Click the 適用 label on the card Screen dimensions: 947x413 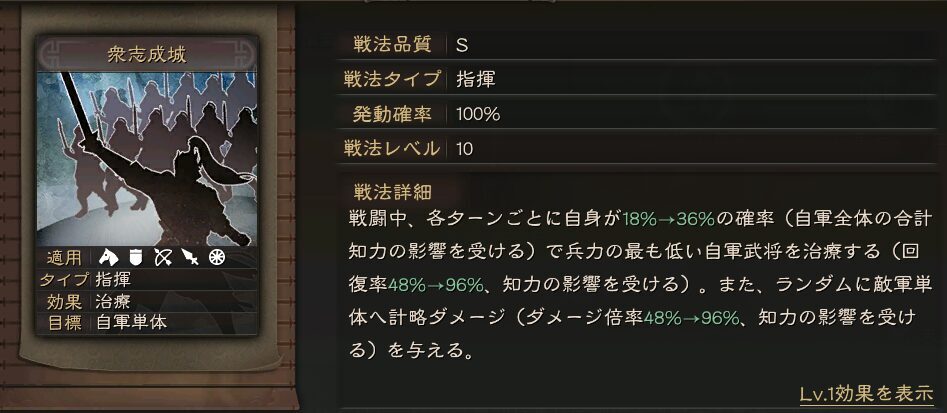pyautogui.click(x=65, y=258)
